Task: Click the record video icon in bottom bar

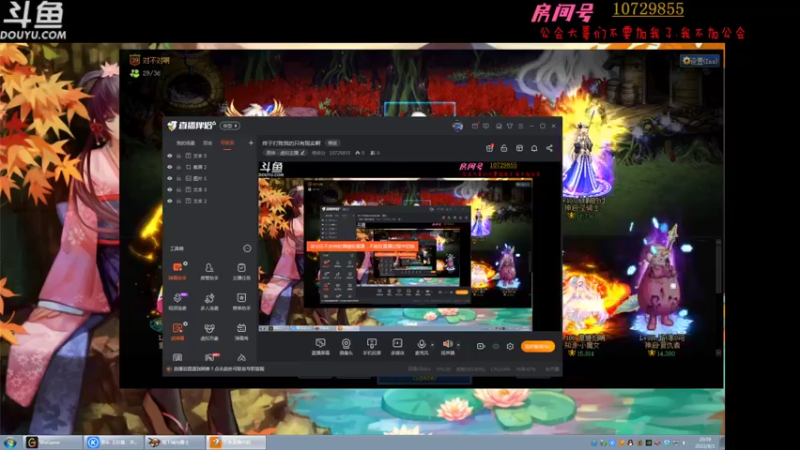Action: click(x=480, y=346)
